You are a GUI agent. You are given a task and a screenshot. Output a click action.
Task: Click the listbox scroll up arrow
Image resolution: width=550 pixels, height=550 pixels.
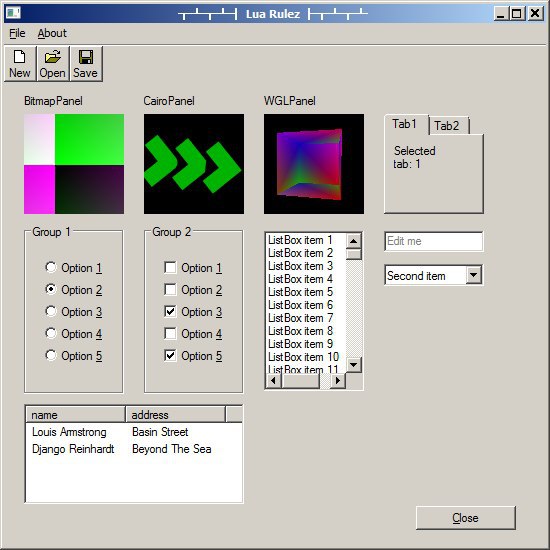click(354, 241)
